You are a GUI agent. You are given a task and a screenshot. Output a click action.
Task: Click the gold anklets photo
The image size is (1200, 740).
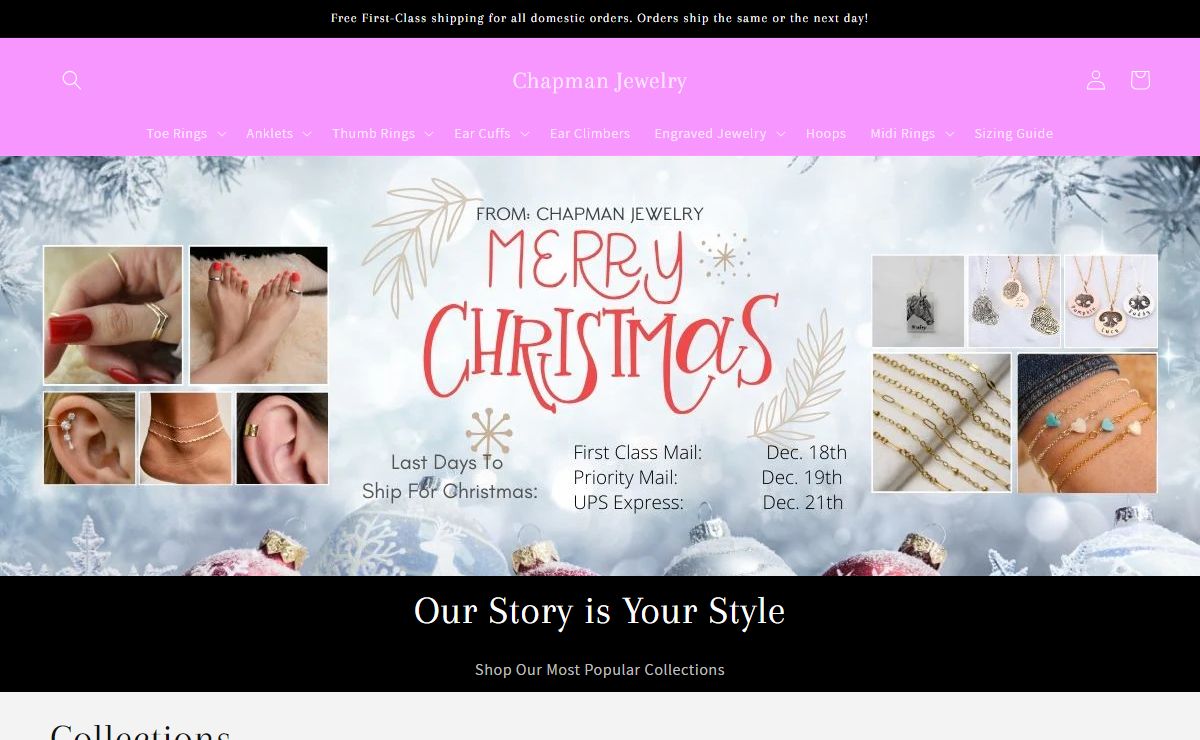(186, 438)
